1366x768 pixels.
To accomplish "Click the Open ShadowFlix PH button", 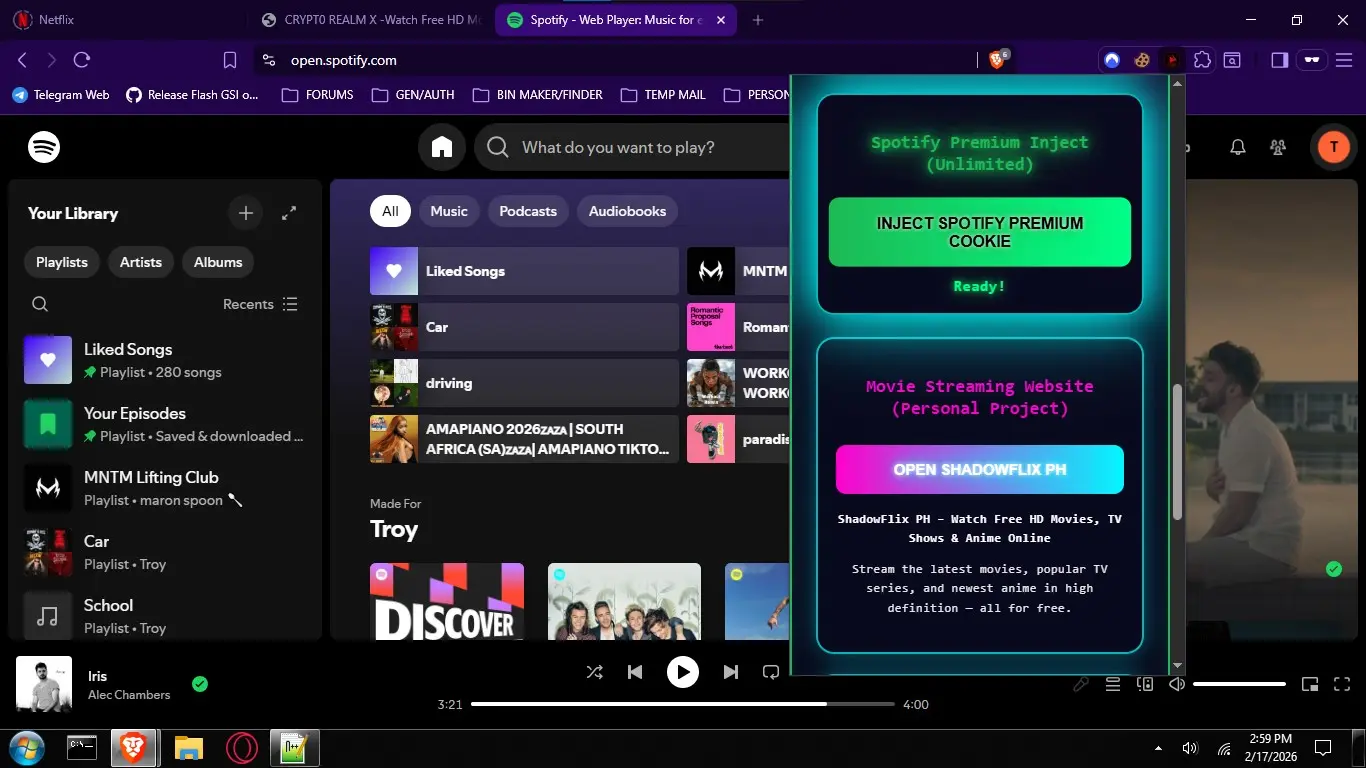I will (980, 469).
